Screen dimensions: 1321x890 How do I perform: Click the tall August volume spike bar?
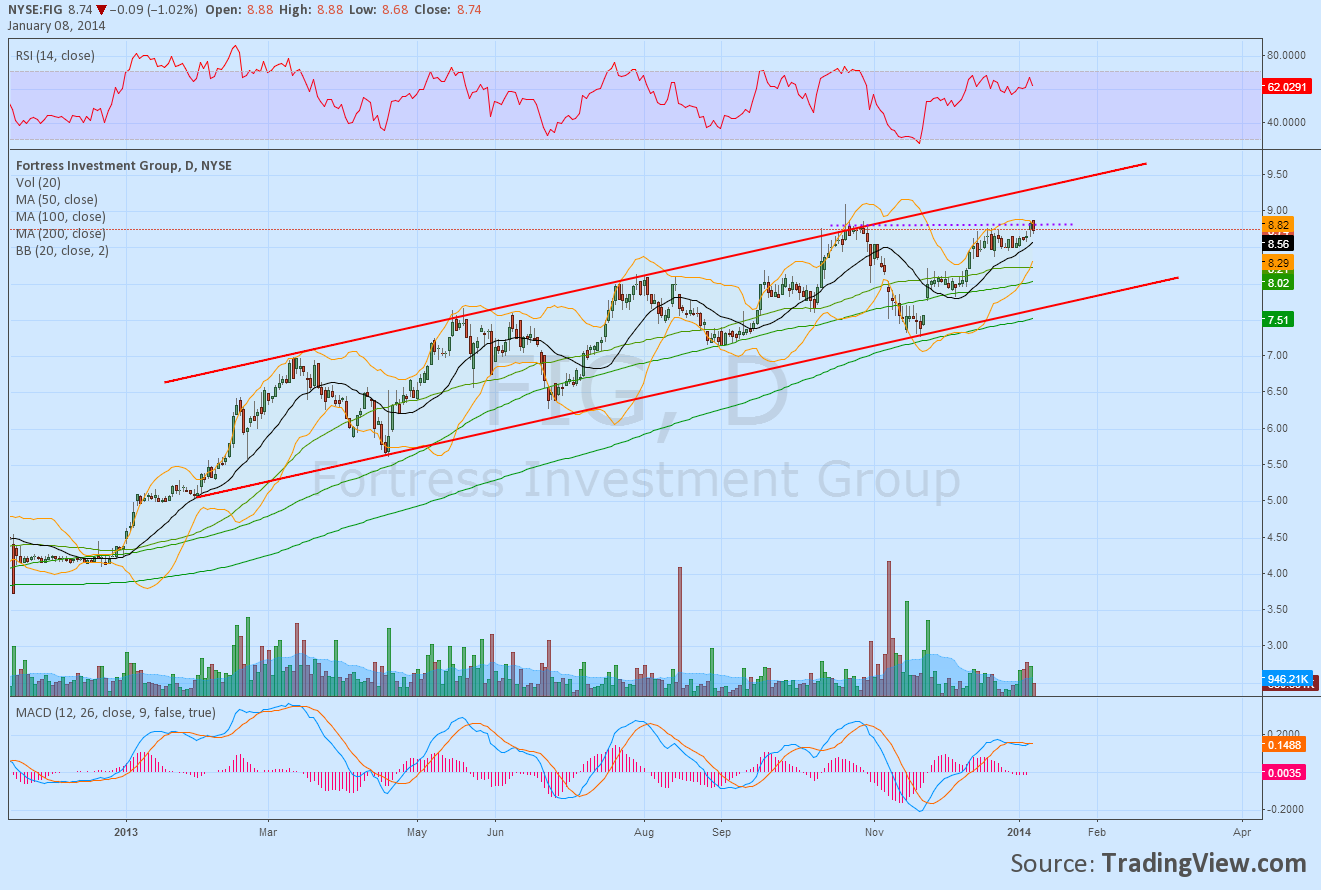point(680,631)
